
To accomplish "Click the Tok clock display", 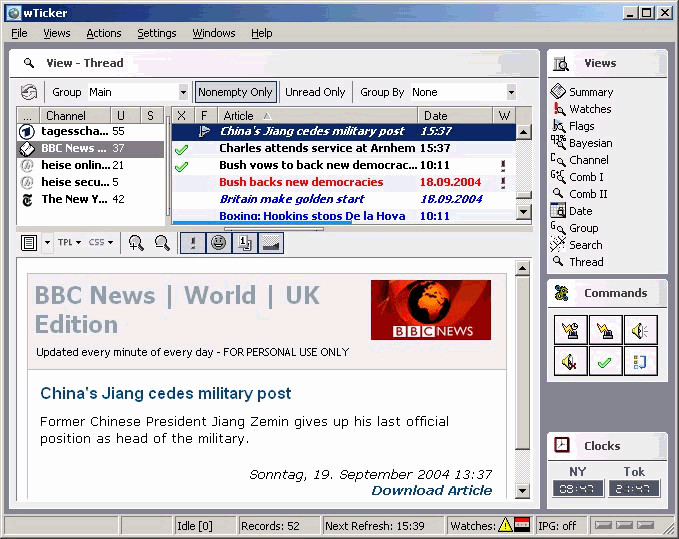I will tap(634, 488).
